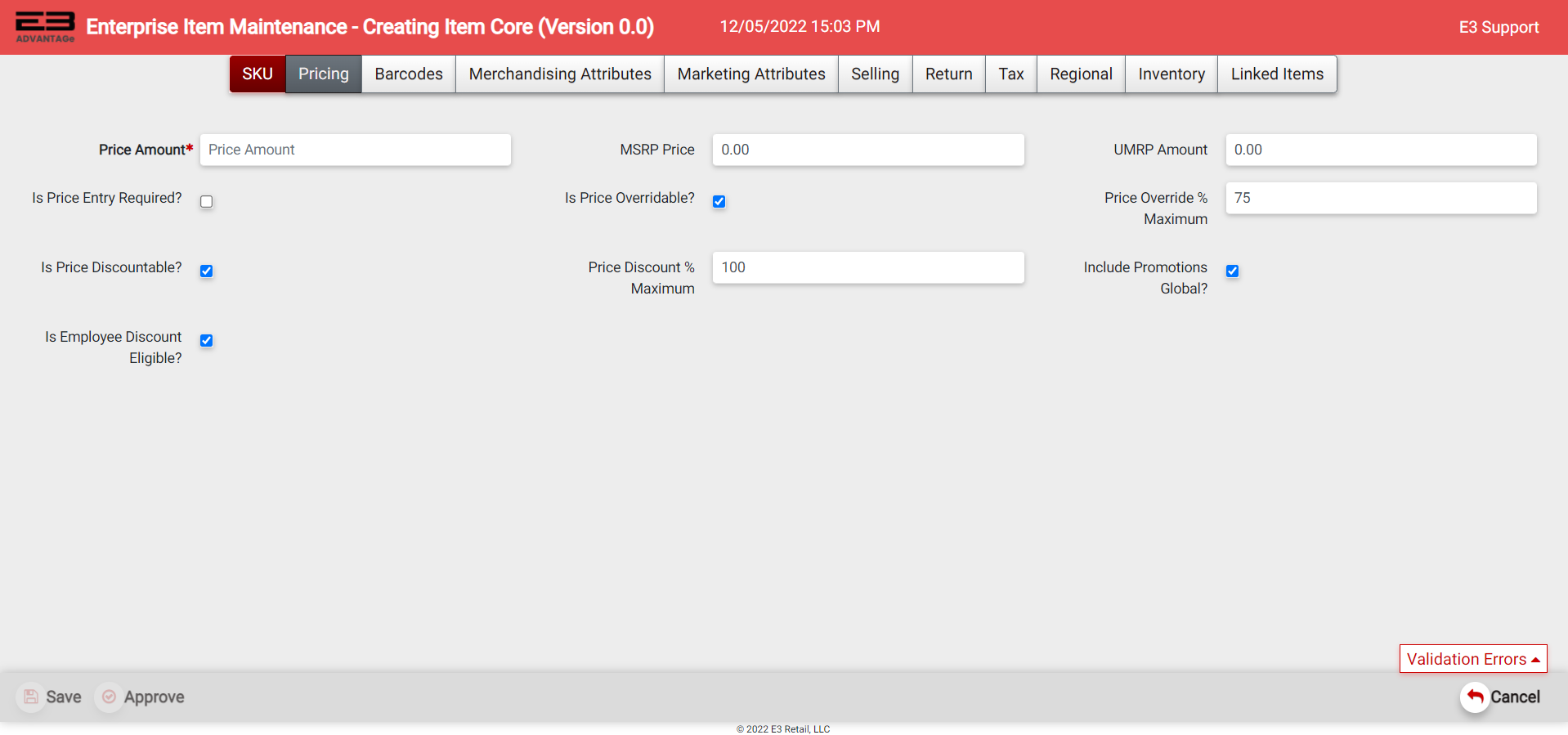
Task: Click in the Price Amount field
Action: point(356,150)
